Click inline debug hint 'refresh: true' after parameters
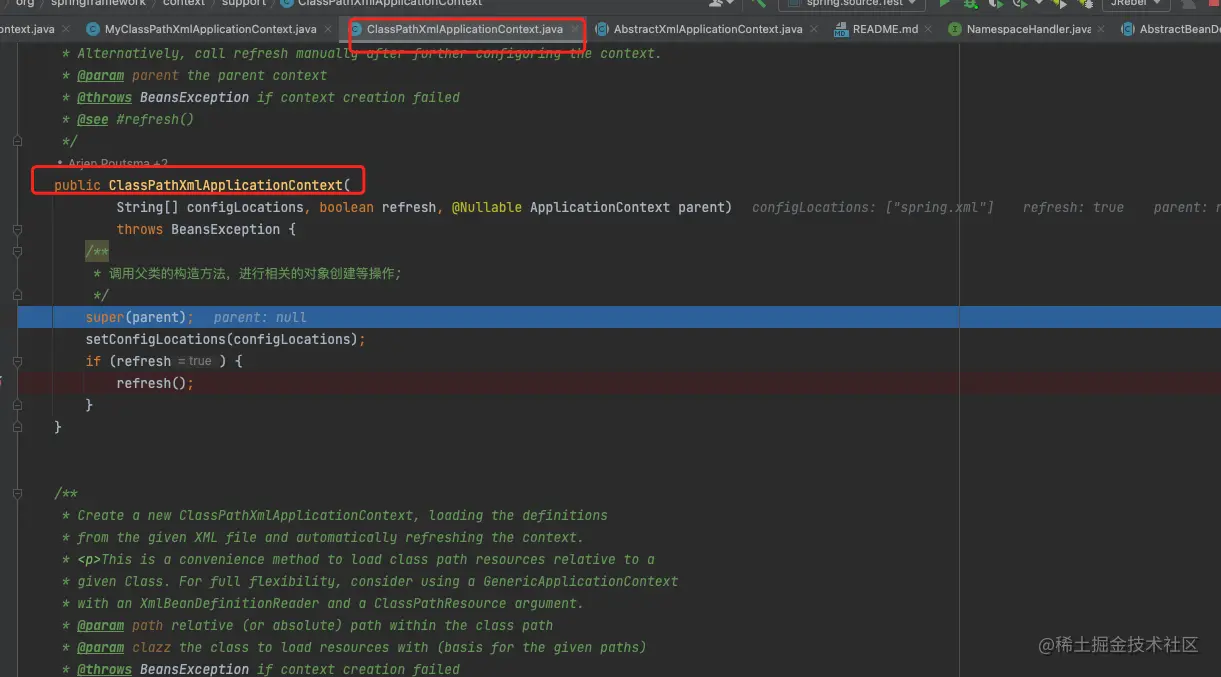Viewport: 1221px width, 677px height. coord(1073,207)
